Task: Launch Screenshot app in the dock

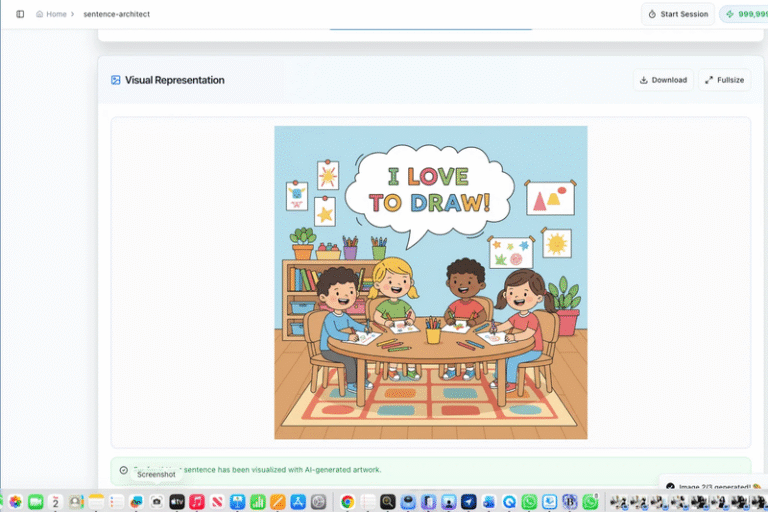Action: [x=156, y=502]
